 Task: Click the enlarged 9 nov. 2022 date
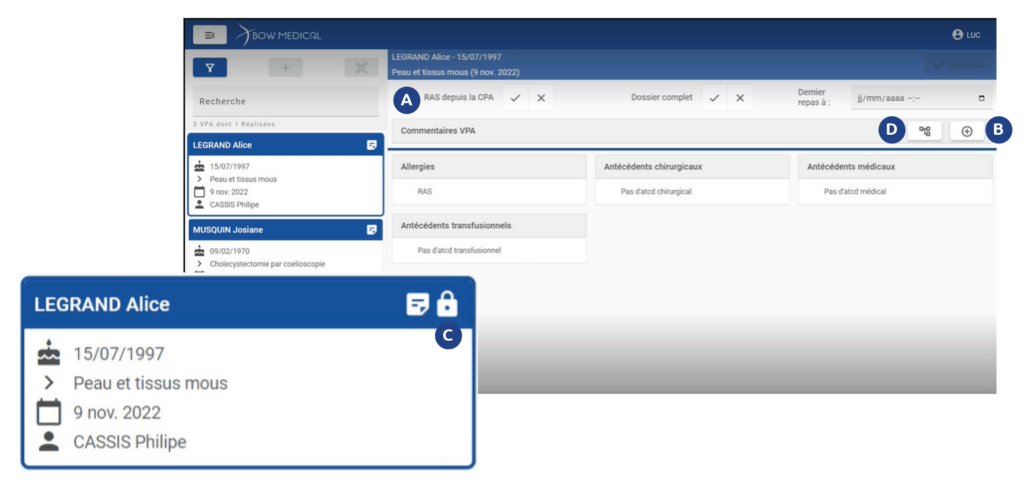click(117, 413)
